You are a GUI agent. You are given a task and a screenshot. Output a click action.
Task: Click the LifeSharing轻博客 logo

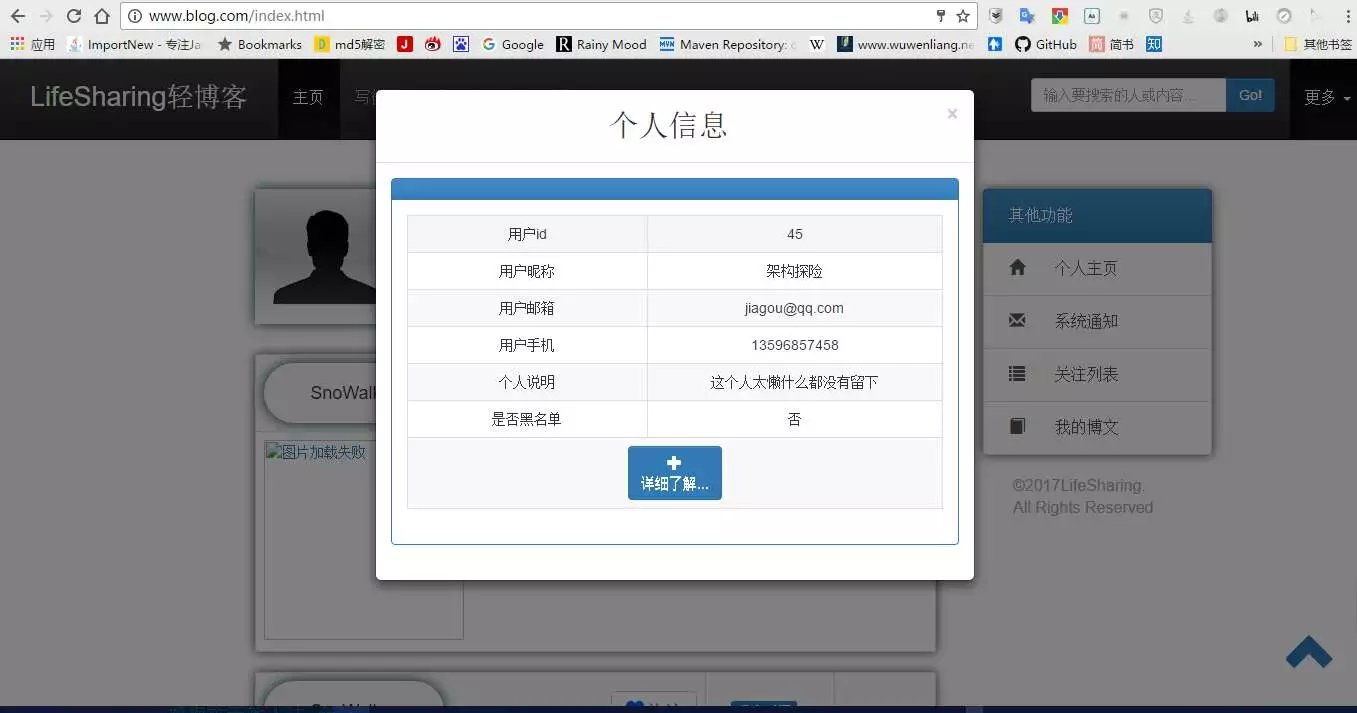[x=138, y=97]
